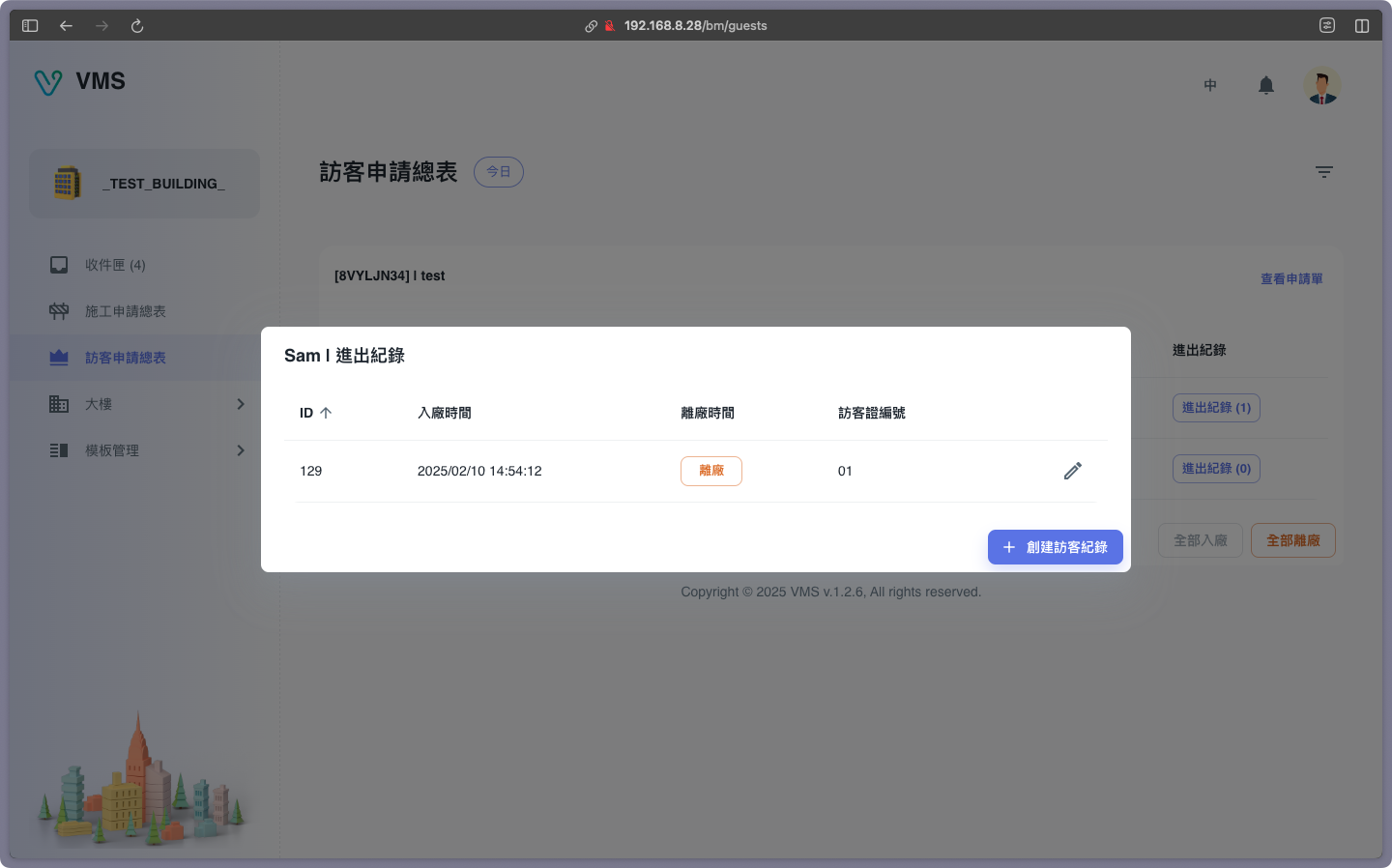Open the filter list icon

point(1323,172)
